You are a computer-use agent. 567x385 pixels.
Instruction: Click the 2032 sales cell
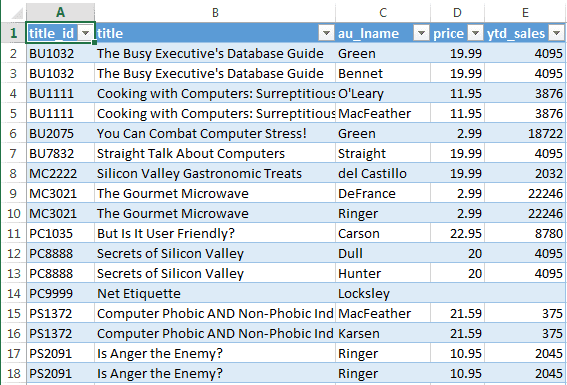click(x=525, y=174)
